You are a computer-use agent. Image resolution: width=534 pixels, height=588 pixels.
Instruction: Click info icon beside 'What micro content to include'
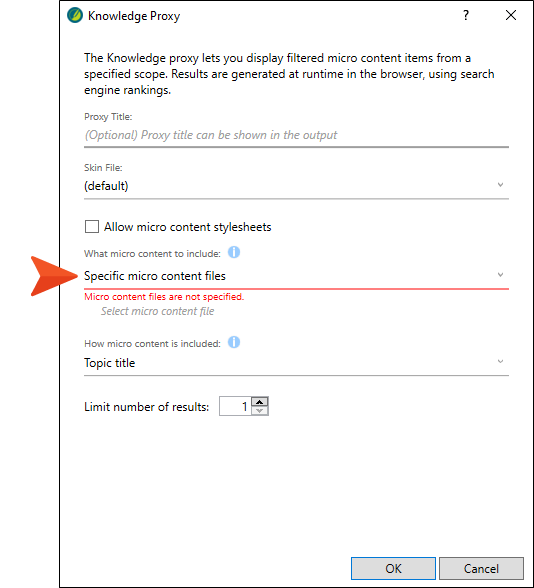click(x=234, y=252)
